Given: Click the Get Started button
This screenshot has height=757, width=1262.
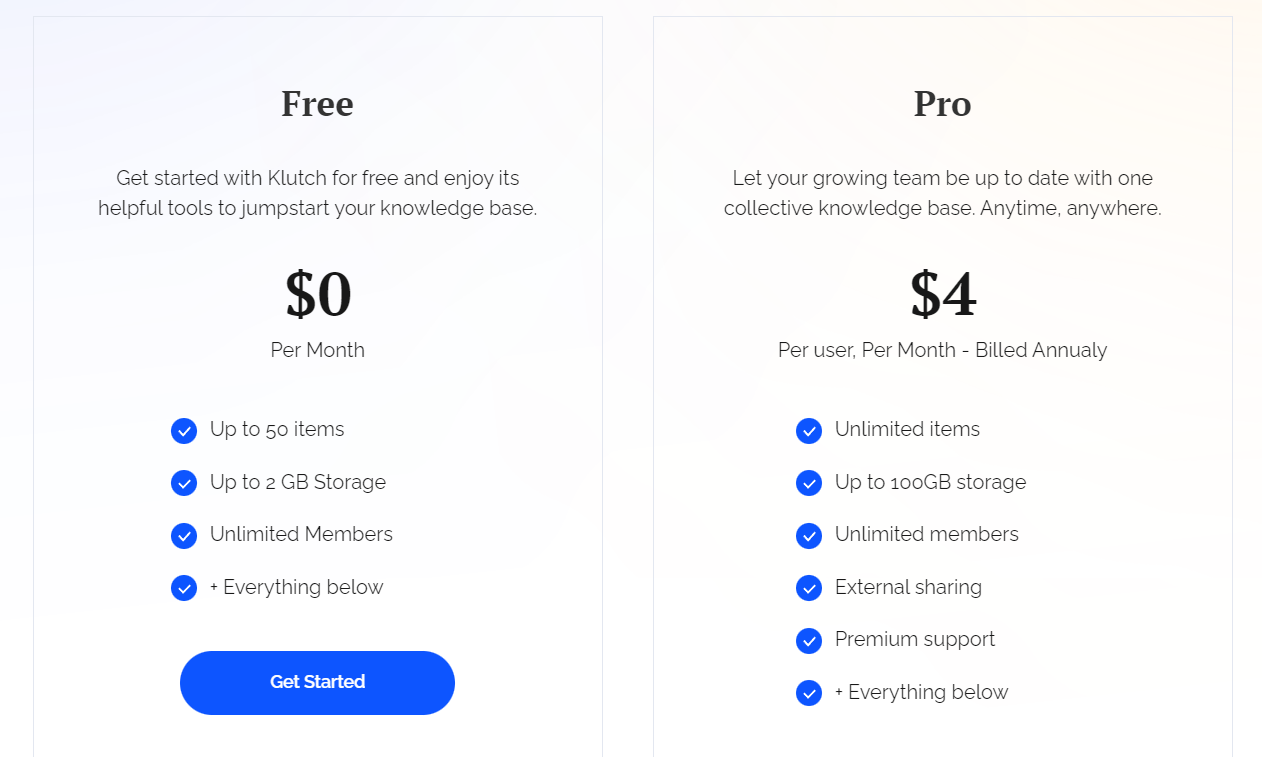Looking at the screenshot, I should point(317,682).
